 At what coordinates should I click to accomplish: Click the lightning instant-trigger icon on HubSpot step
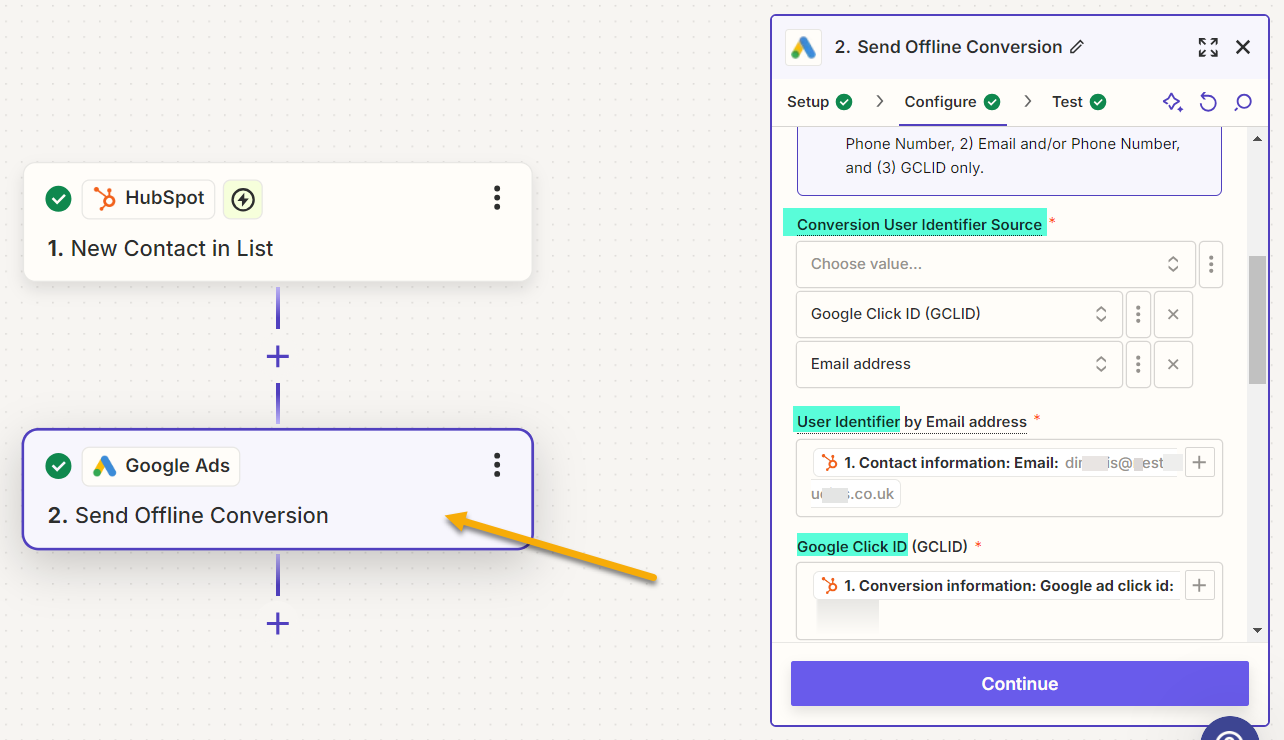point(243,200)
